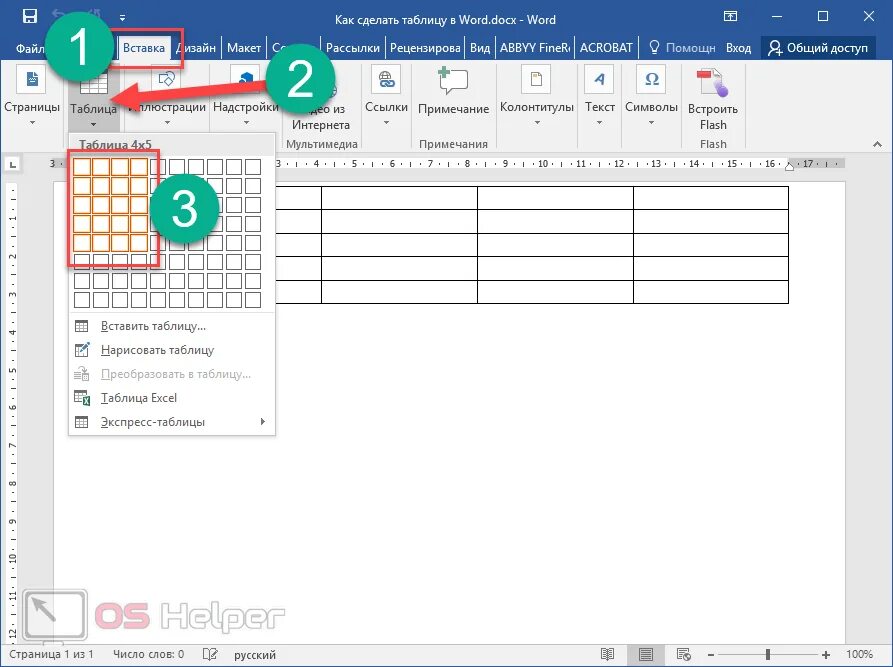Screen dimensions: 893x667
Task: Insert a comment with Примечание button
Action: pos(453,91)
